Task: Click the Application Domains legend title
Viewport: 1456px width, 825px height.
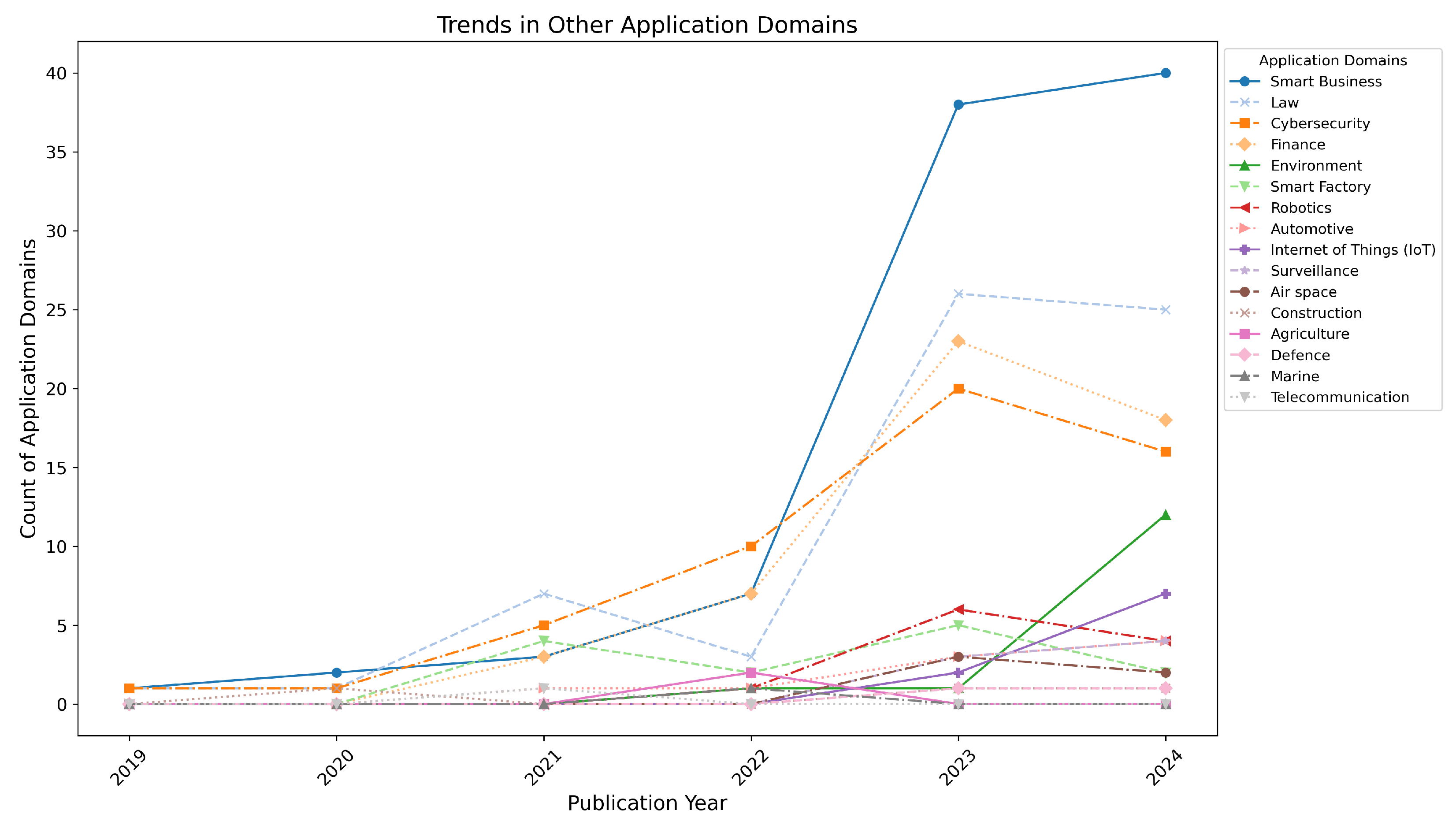Action: click(x=1333, y=61)
